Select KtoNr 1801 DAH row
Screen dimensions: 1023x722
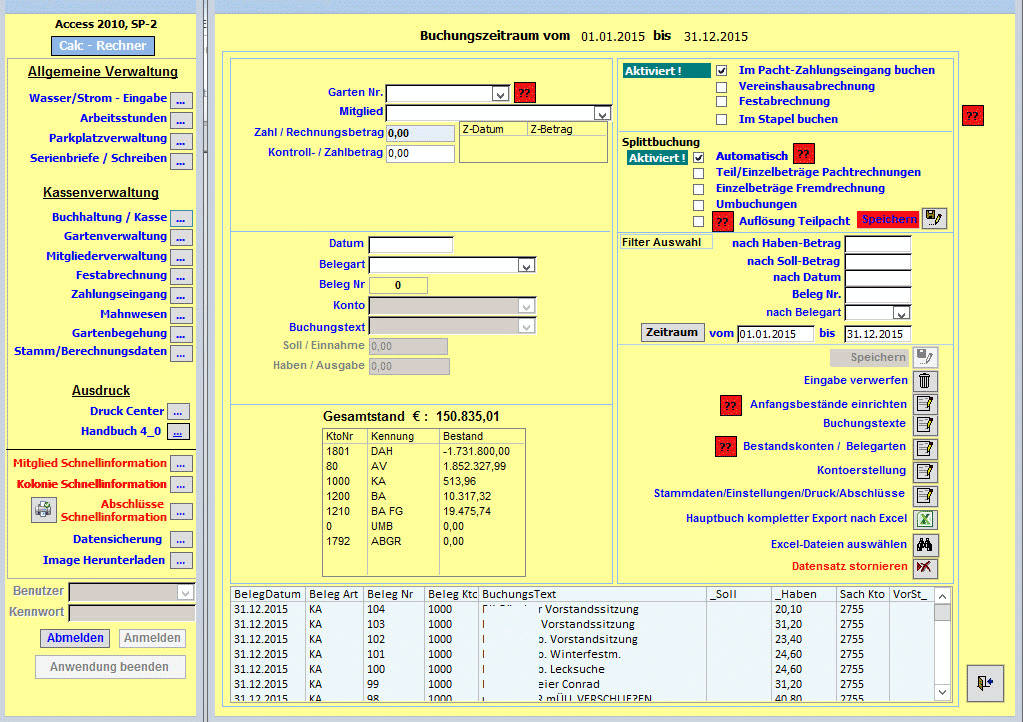(423, 451)
